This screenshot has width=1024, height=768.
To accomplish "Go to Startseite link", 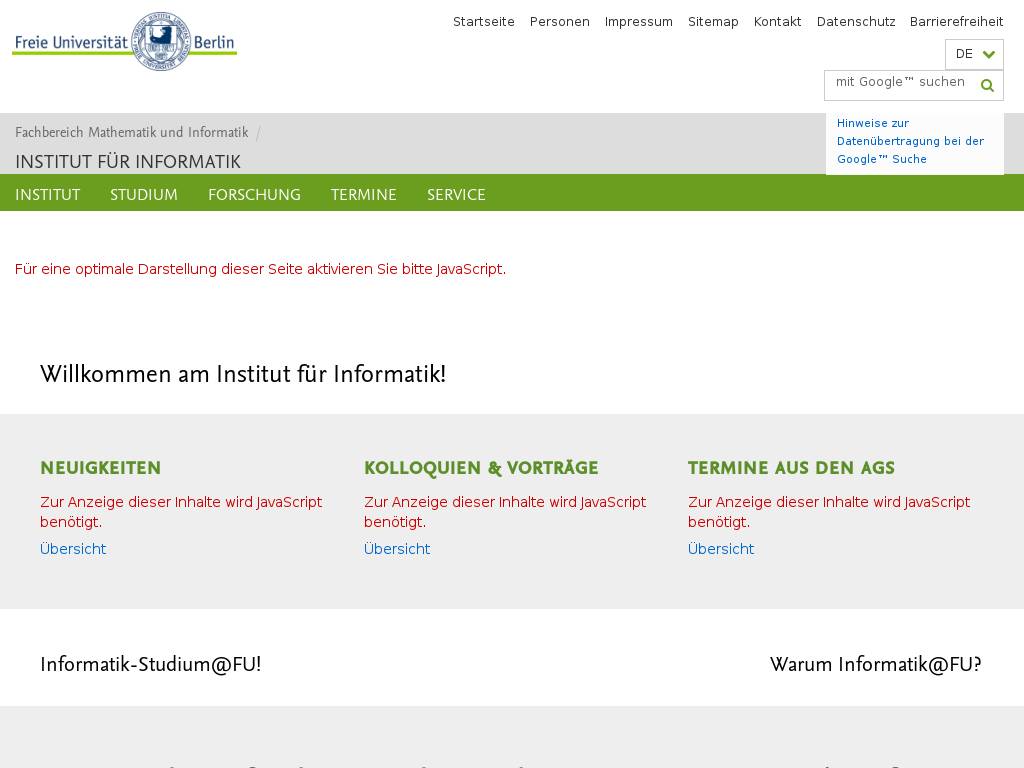I will pos(483,22).
